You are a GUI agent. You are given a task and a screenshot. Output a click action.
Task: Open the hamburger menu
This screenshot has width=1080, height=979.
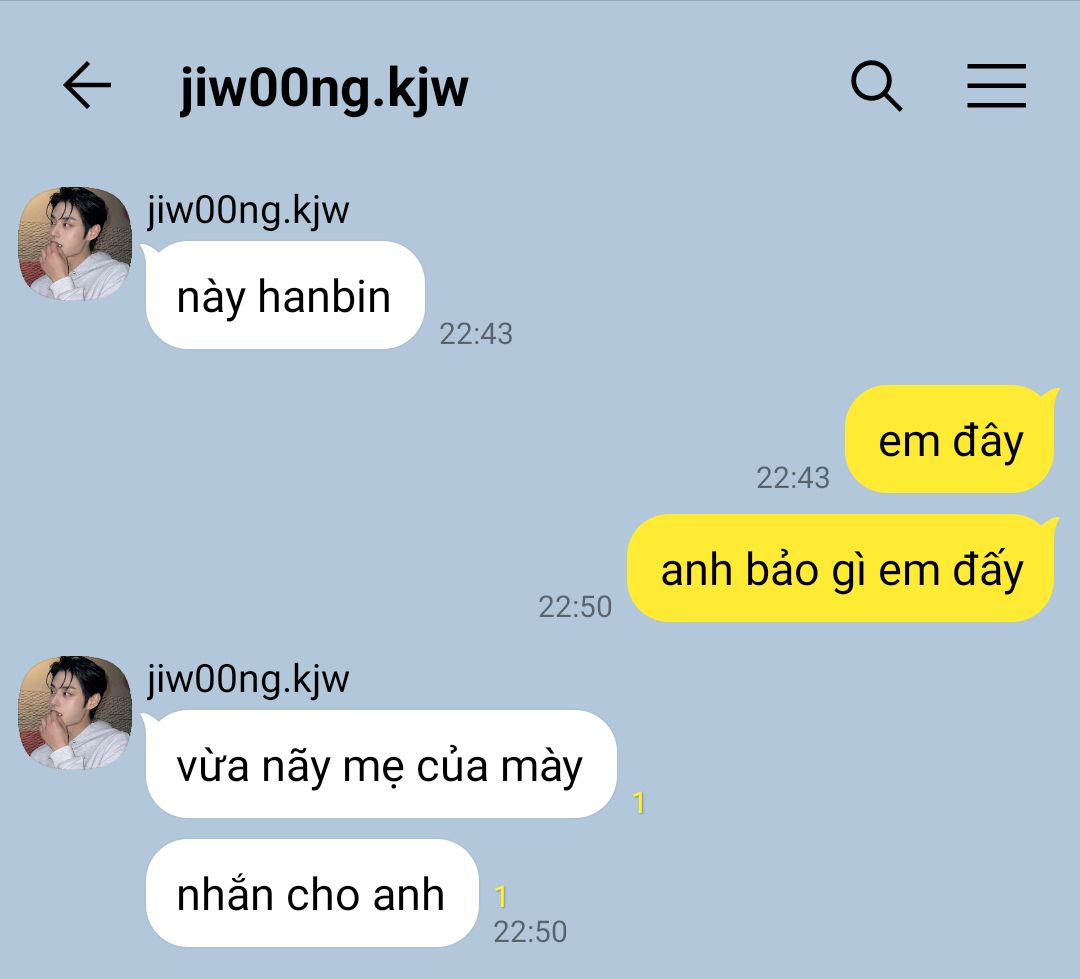pos(996,86)
